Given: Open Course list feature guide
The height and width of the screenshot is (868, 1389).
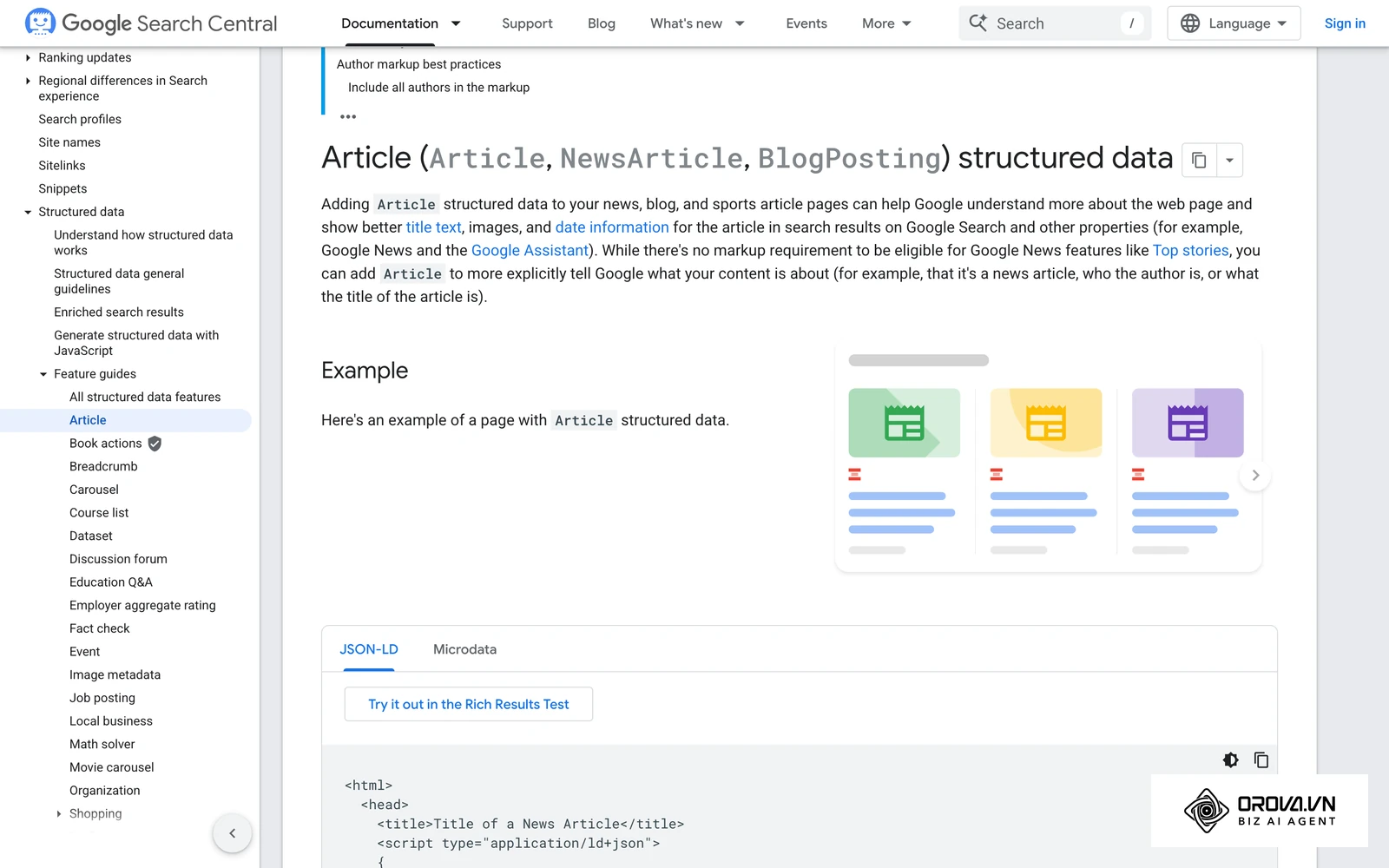Looking at the screenshot, I should [99, 513].
